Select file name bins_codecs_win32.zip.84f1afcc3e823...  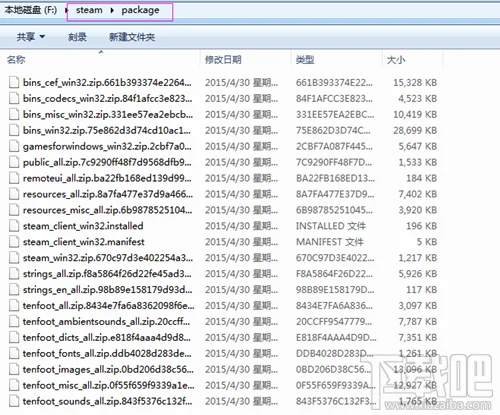click(x=107, y=98)
